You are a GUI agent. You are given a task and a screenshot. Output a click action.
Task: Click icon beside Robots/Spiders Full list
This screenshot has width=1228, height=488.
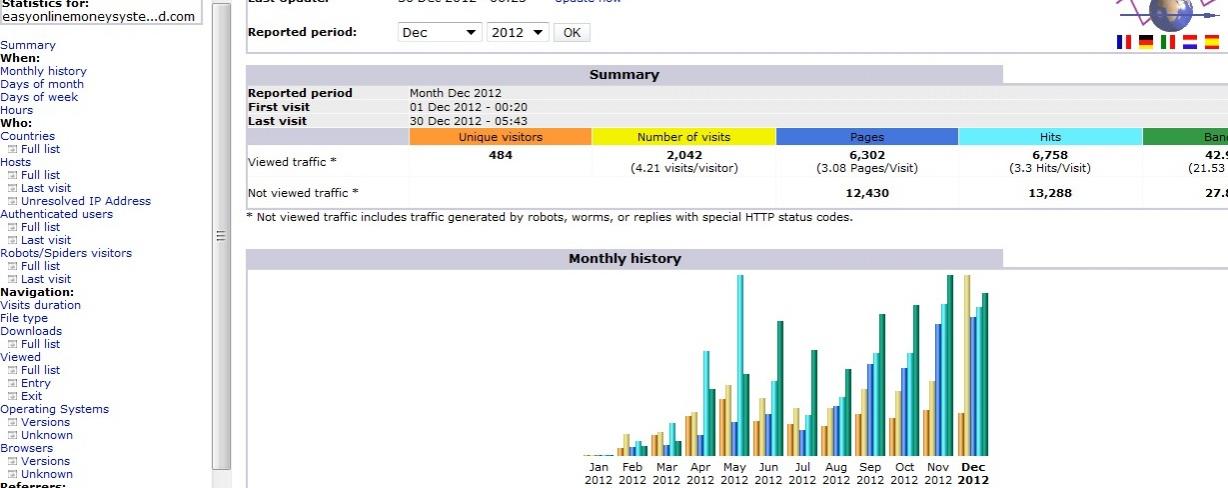pyautogui.click(x=13, y=266)
